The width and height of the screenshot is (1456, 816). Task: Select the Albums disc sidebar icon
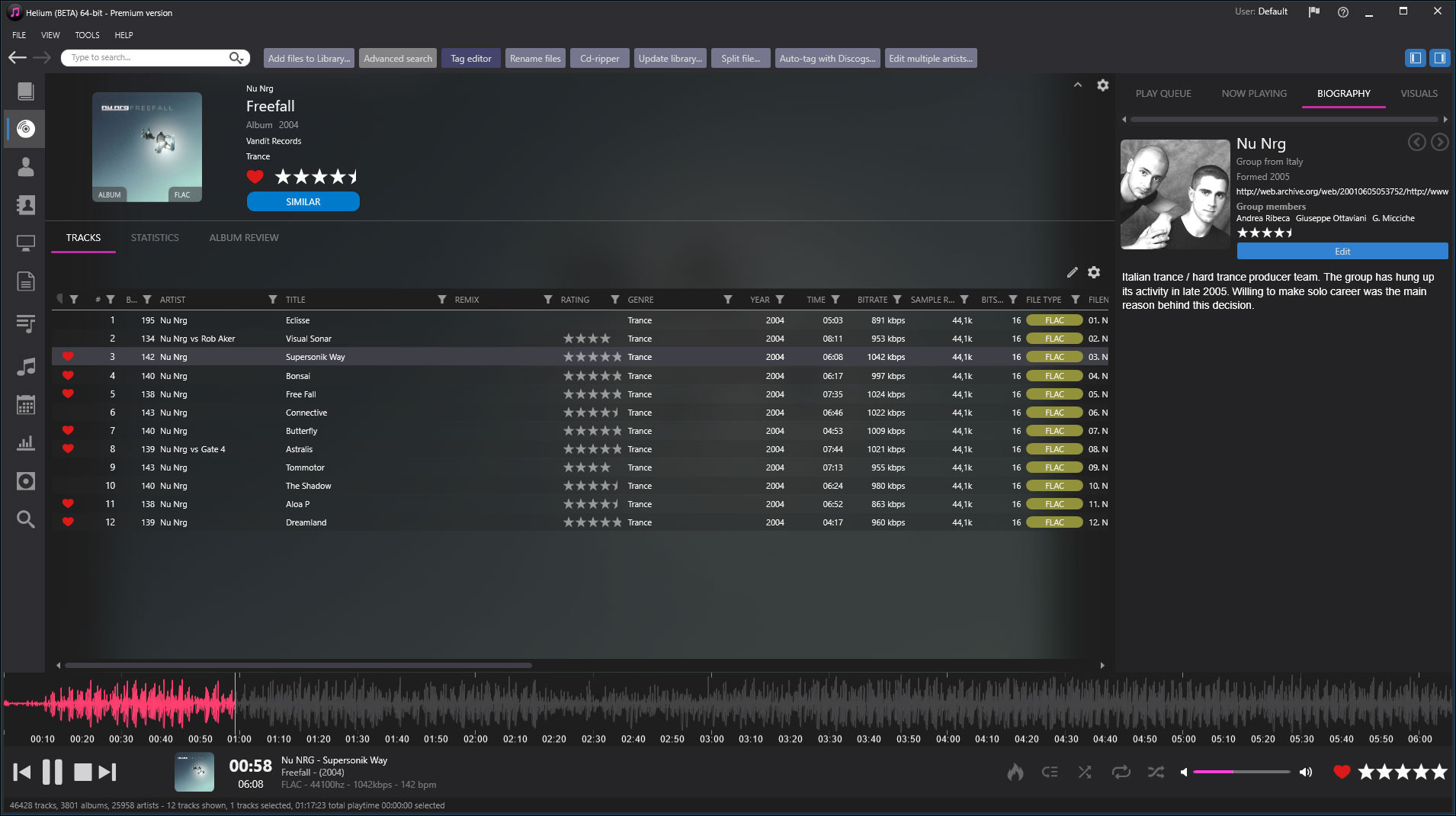click(x=26, y=129)
